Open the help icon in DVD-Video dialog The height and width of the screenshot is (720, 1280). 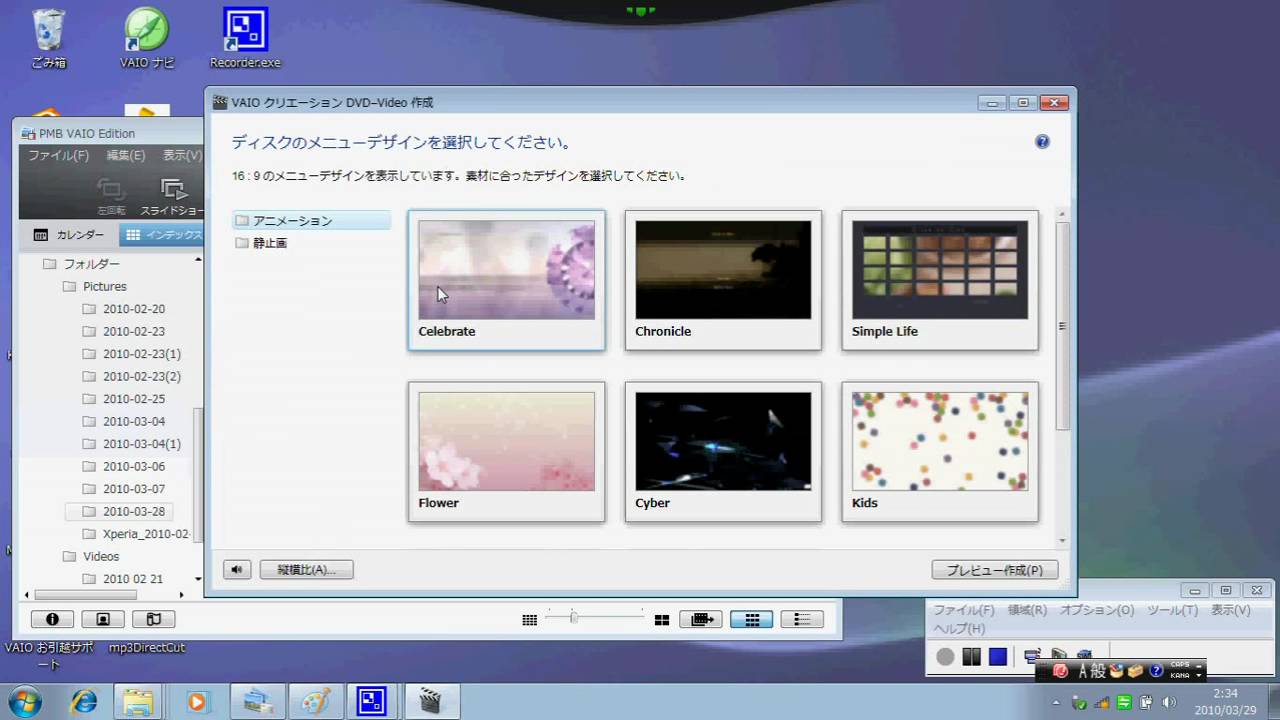pos(1042,142)
